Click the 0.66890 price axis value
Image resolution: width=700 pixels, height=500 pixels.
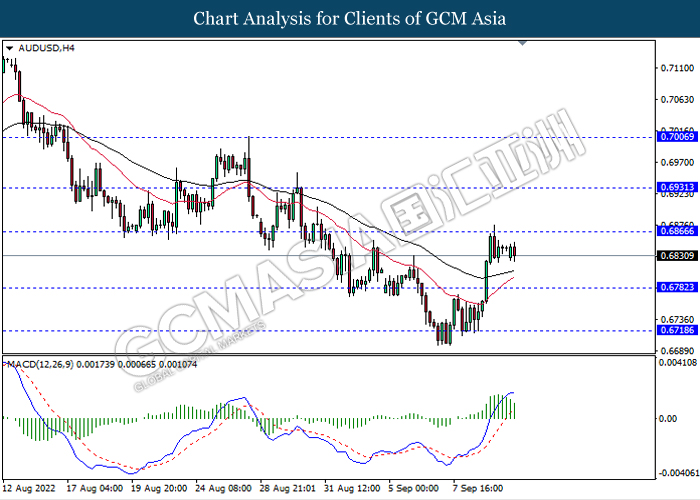(x=677, y=350)
